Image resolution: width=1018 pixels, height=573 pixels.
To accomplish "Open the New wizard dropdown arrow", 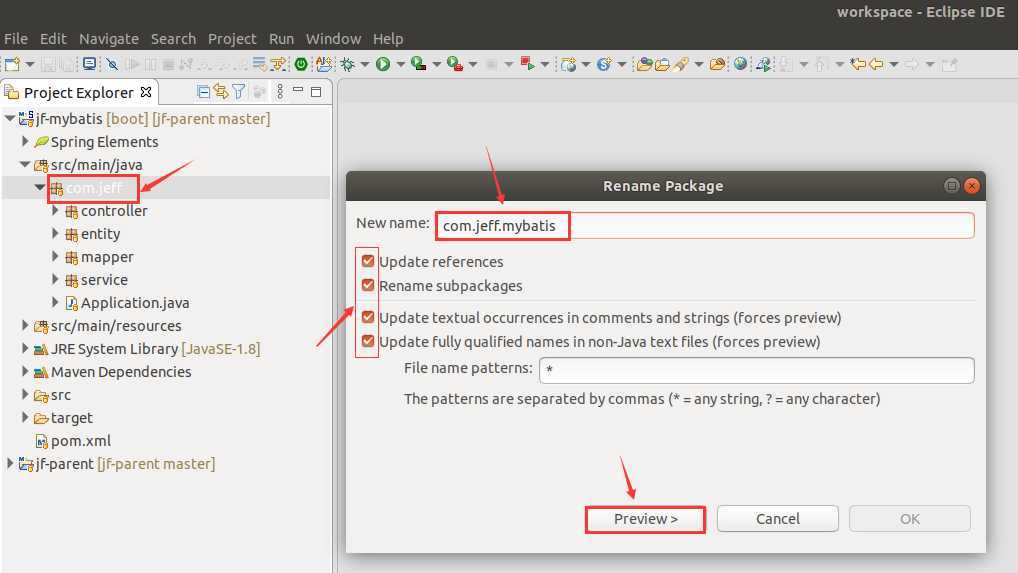I will coord(29,64).
